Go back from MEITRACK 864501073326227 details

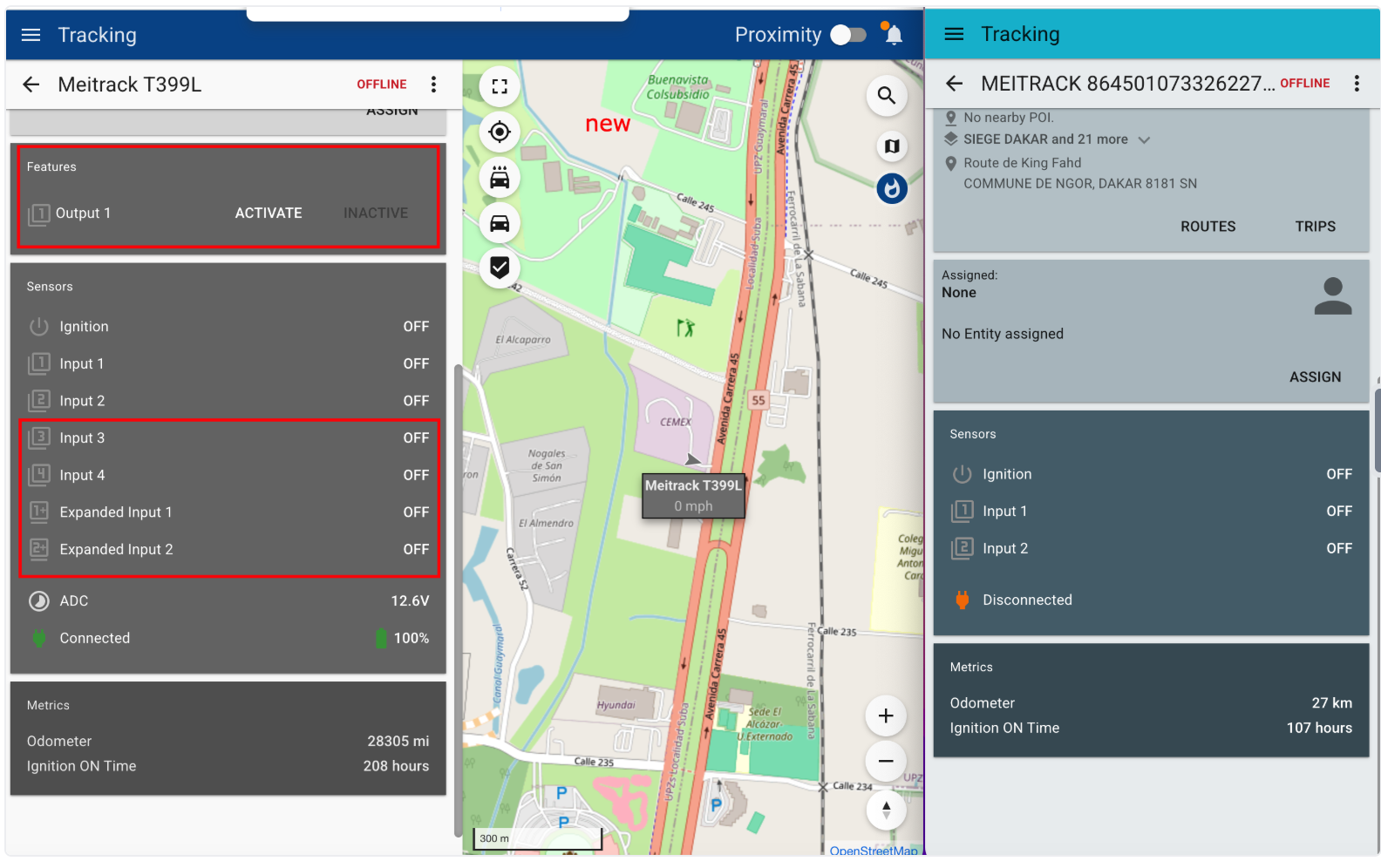(x=955, y=84)
